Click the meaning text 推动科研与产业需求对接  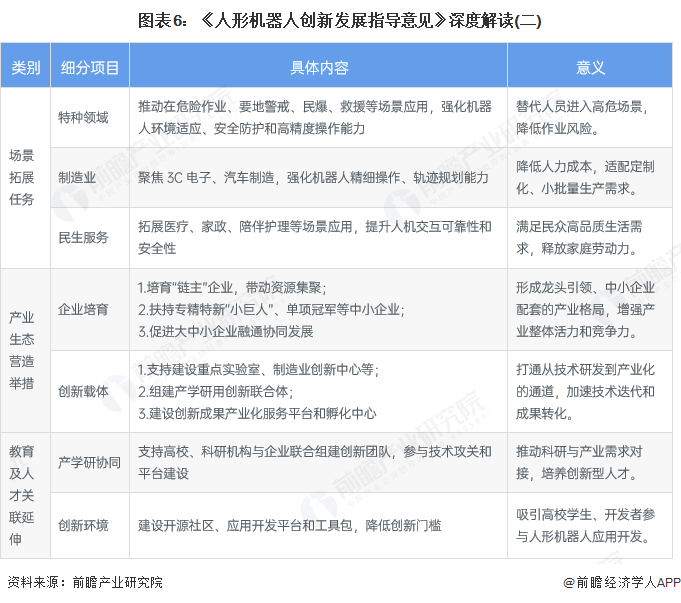coord(579,462)
